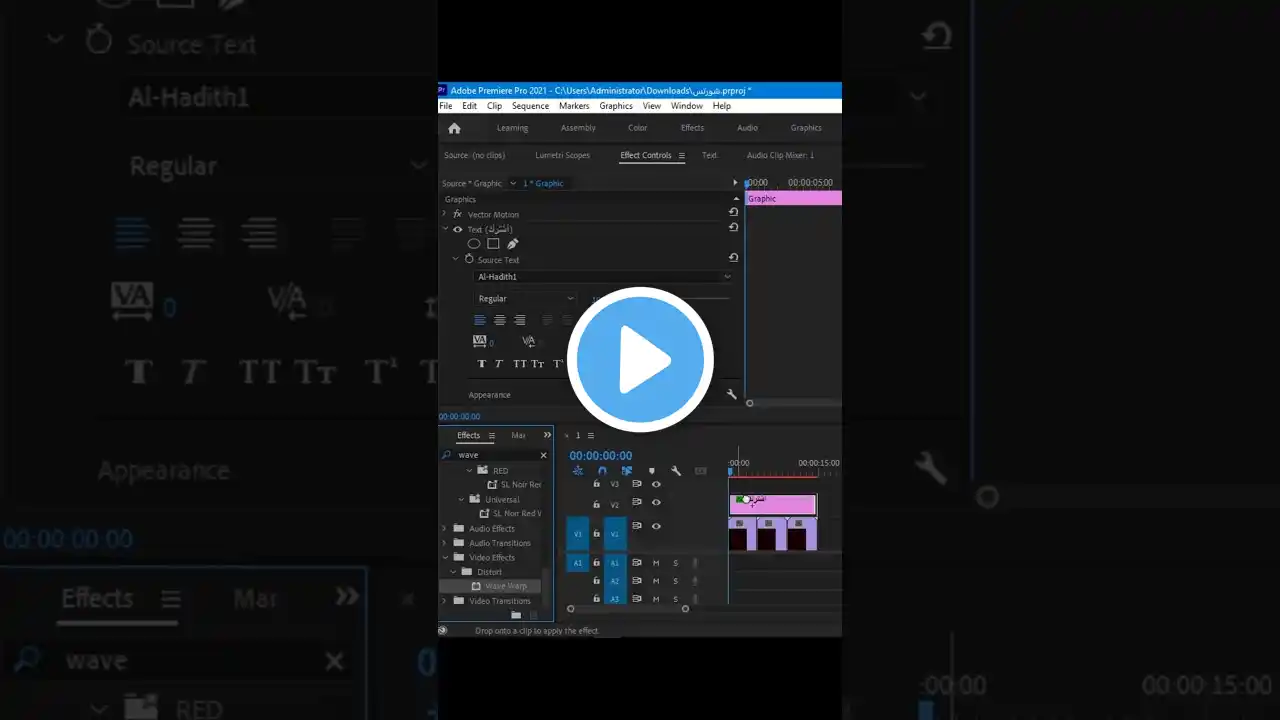Collapse the RED presets folder

(469, 470)
